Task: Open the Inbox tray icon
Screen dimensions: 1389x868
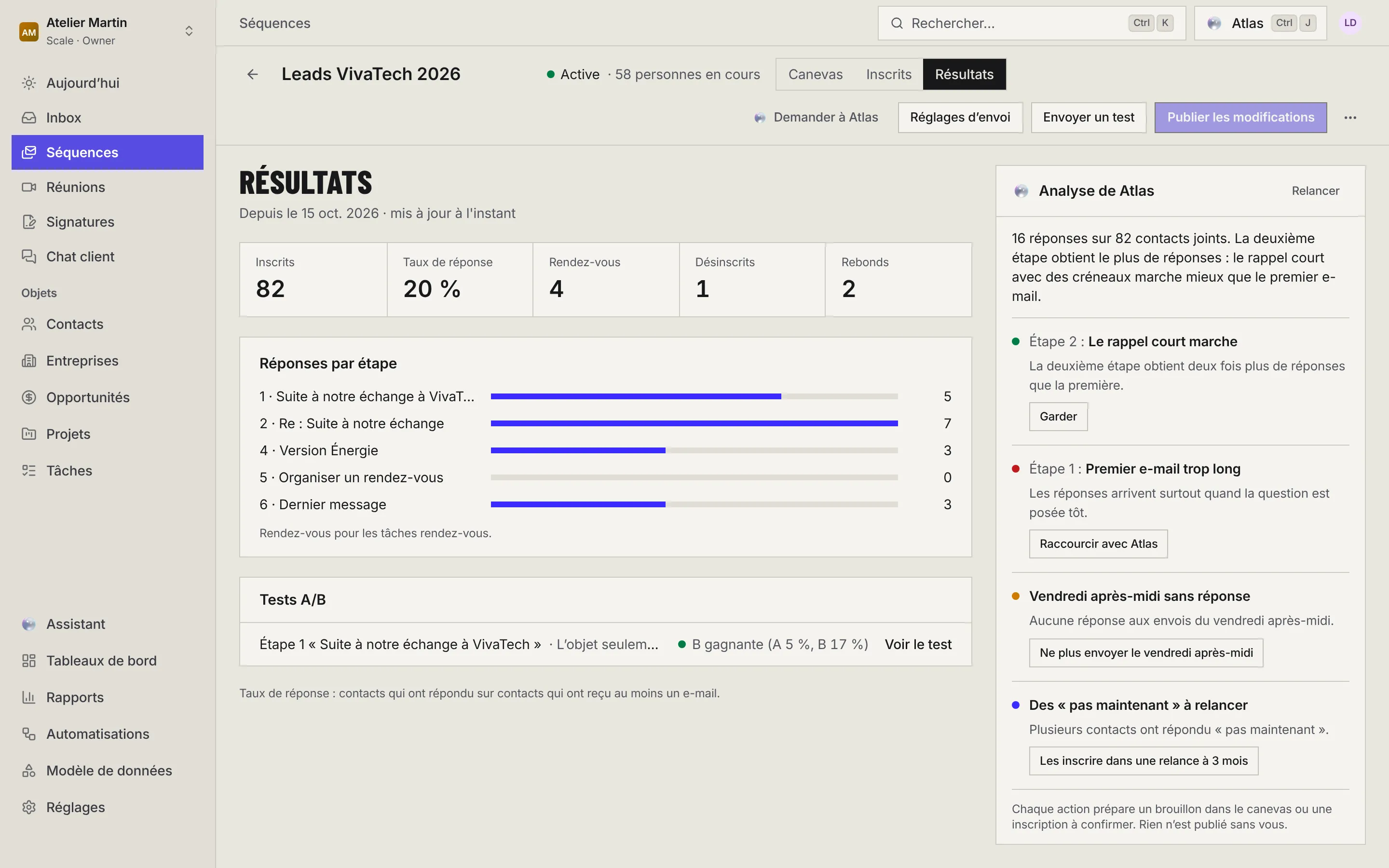Action: (29, 118)
